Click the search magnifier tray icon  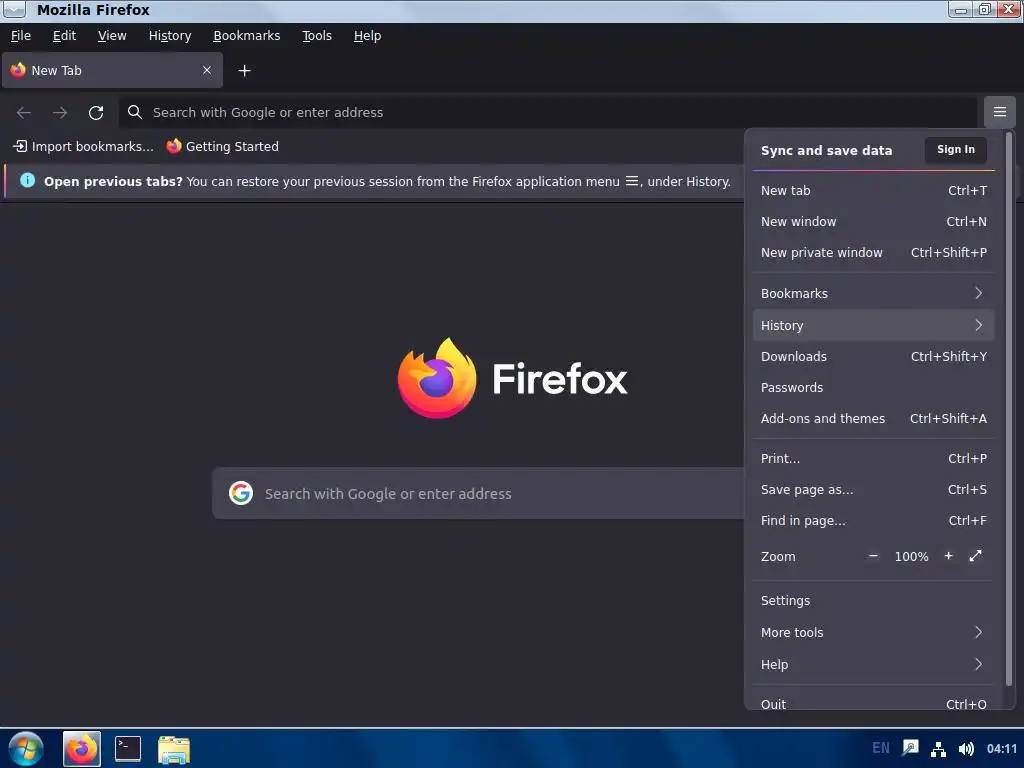point(910,748)
